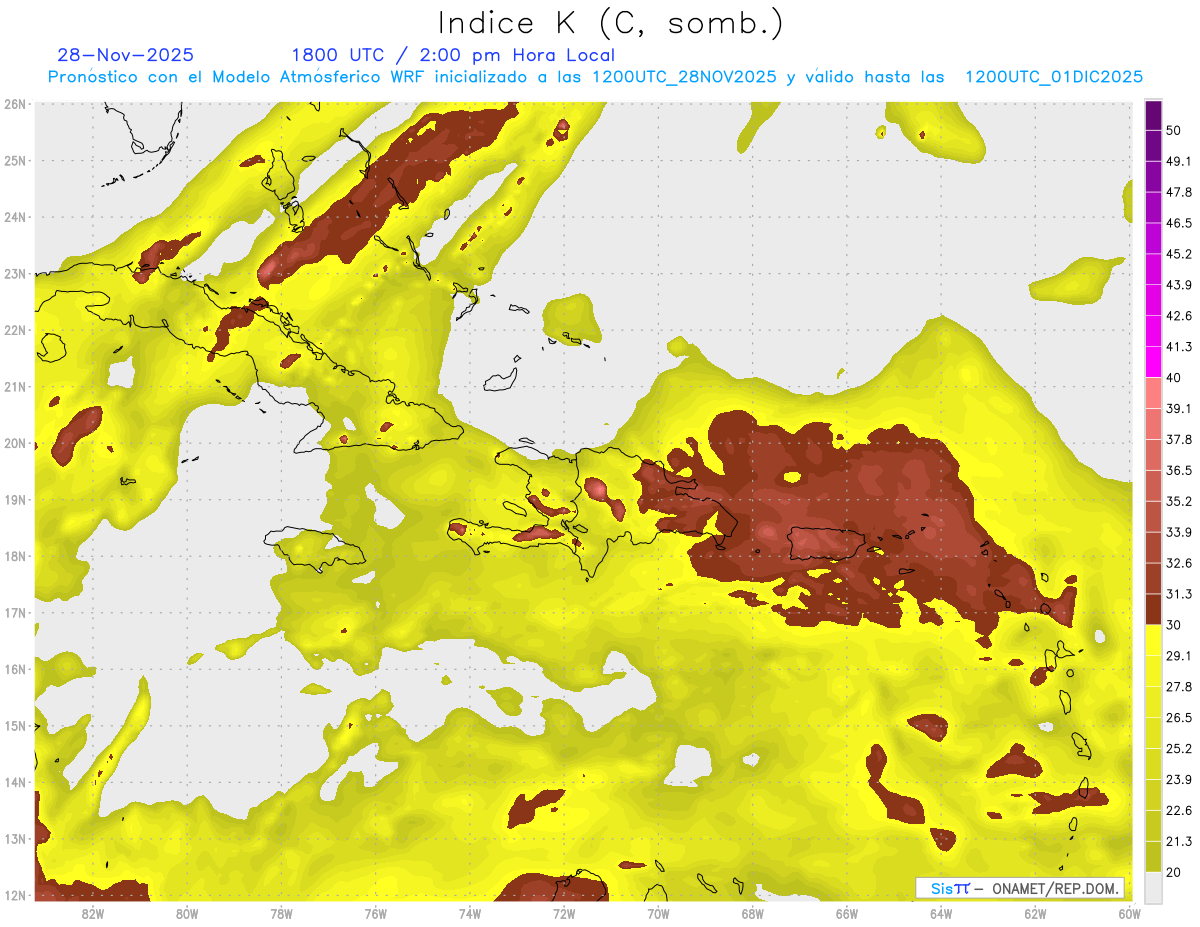Click the 25.2 color scale value

[x=1179, y=749]
